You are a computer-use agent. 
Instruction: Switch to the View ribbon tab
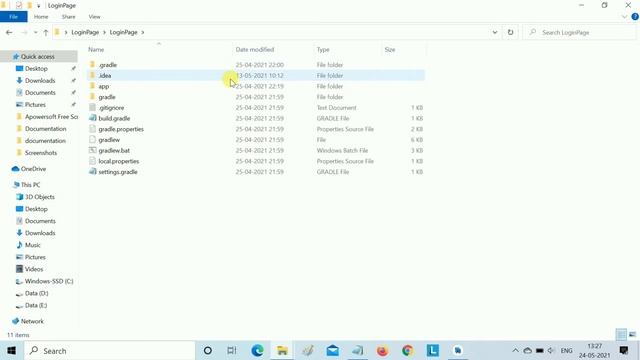[x=94, y=17]
